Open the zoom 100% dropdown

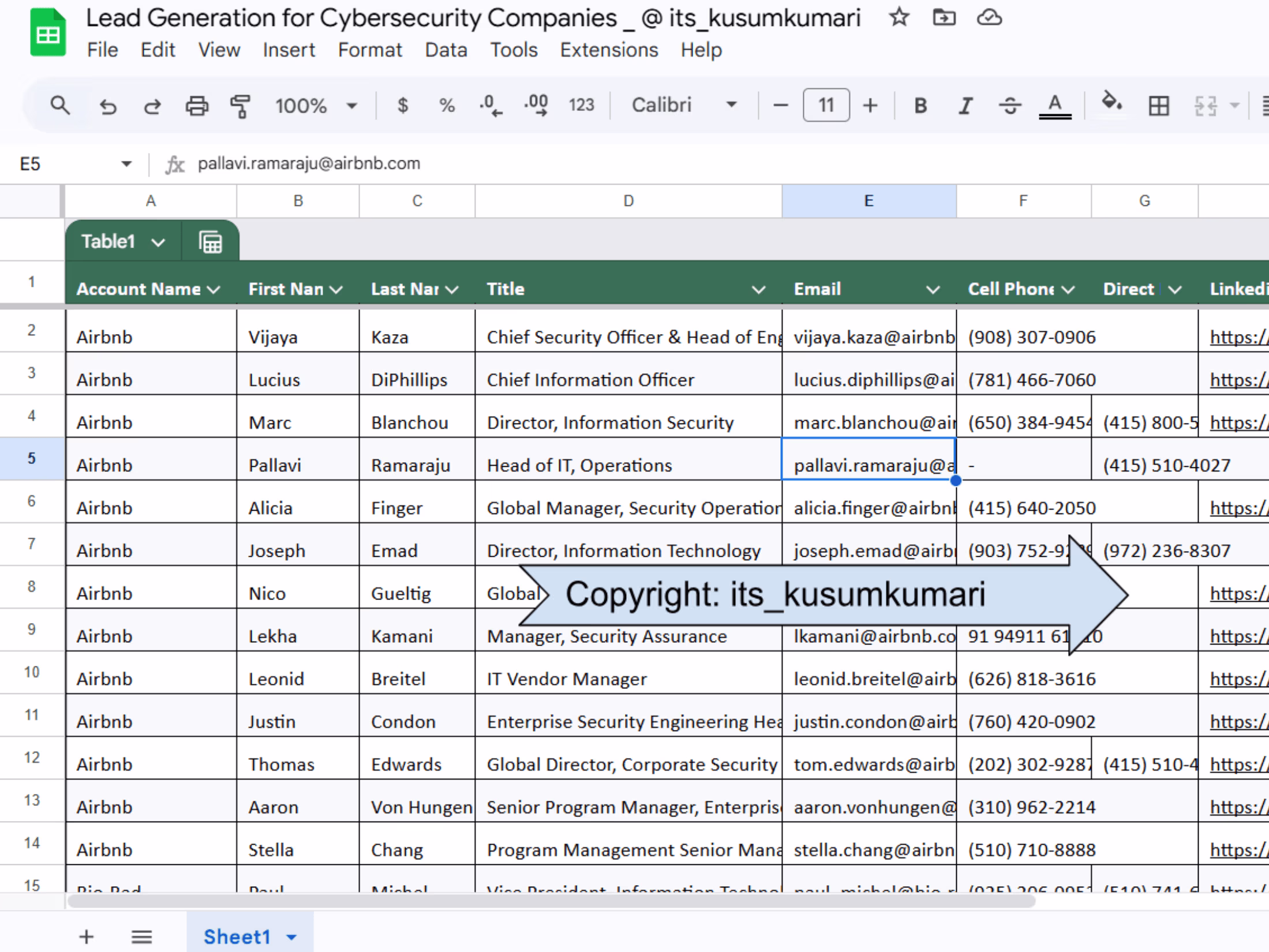point(316,106)
